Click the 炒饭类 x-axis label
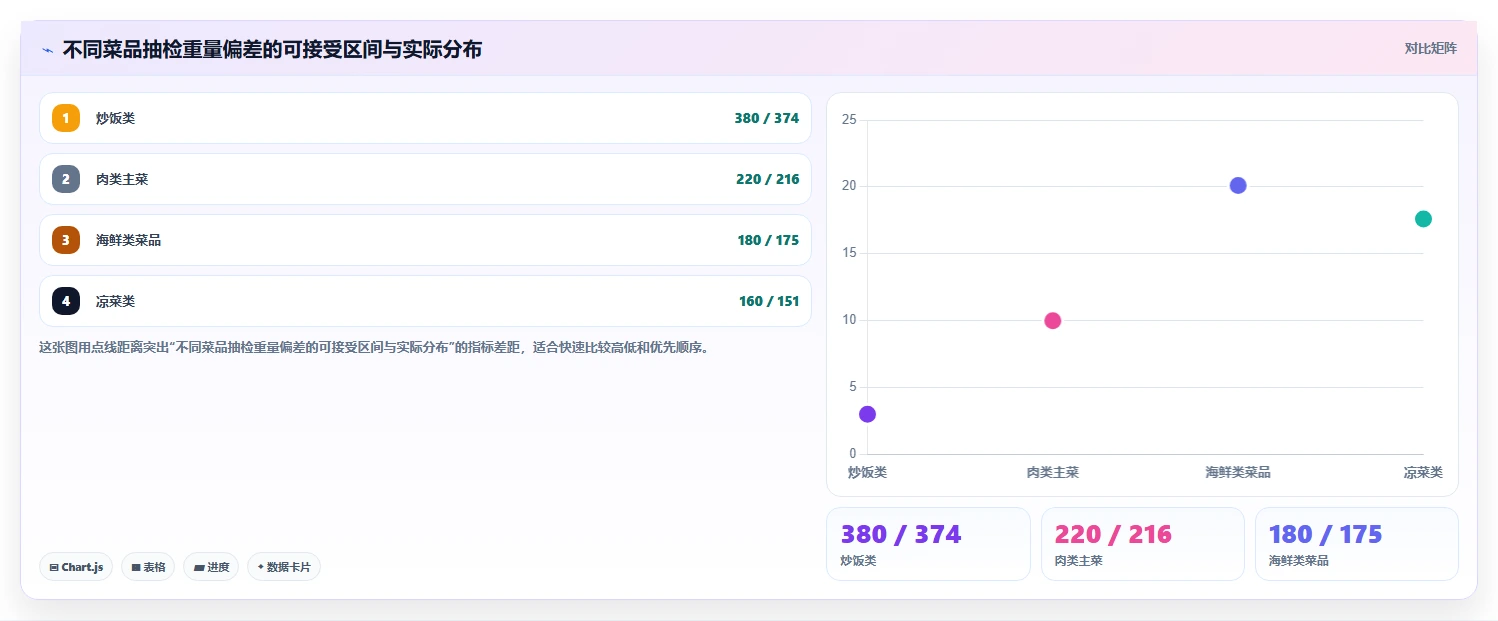 pos(867,472)
